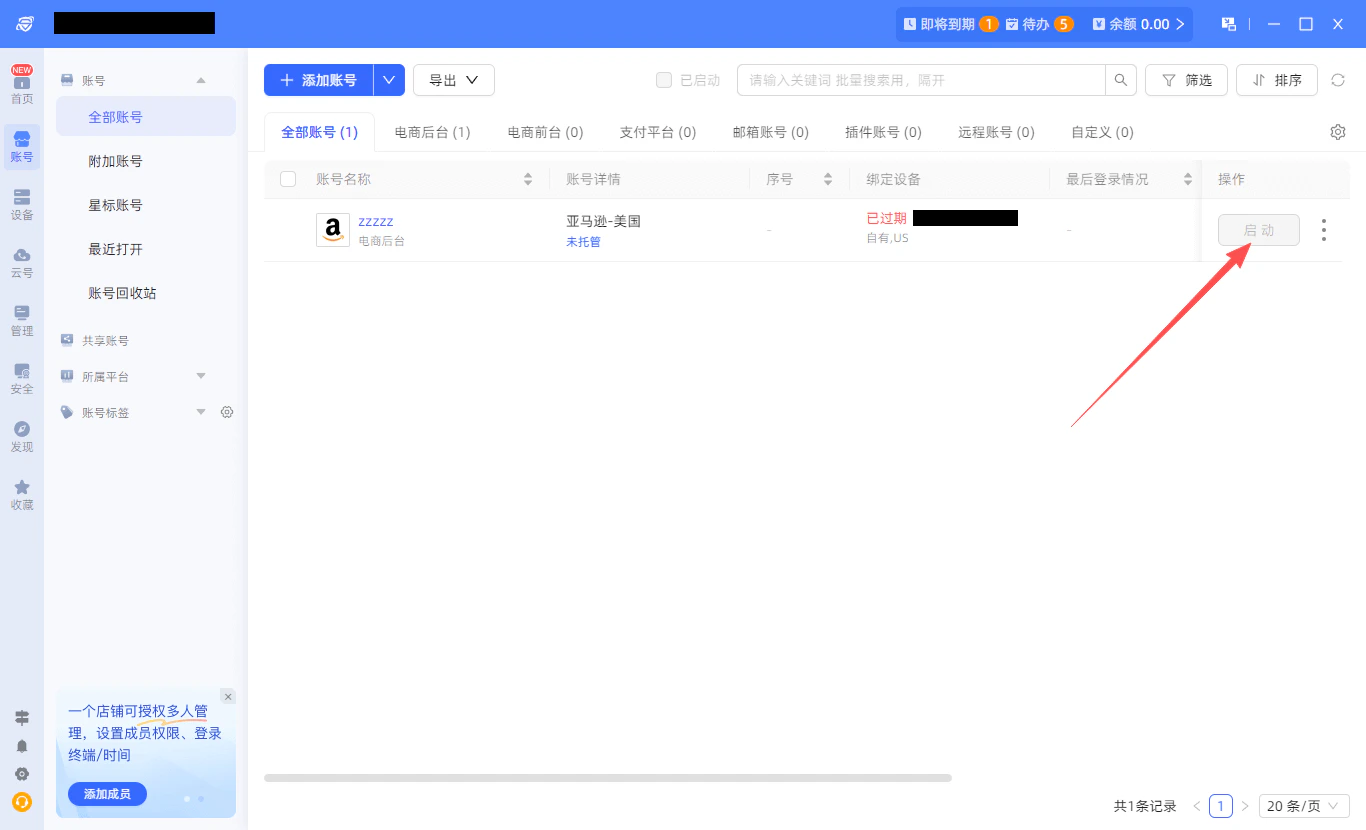Select all accounts with the header checkbox
Viewport: 1366px width, 830px height.
tap(288, 178)
